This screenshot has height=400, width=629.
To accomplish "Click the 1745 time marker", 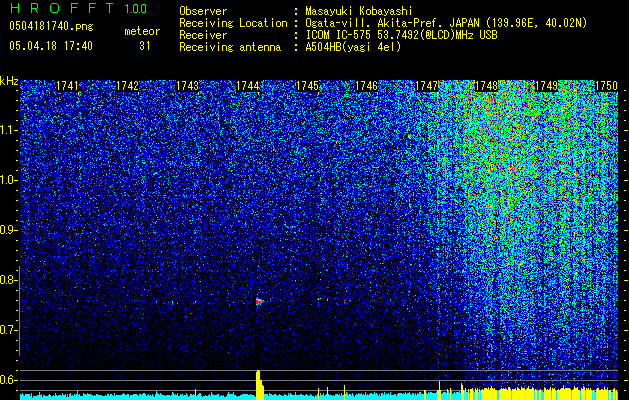I will click(x=307, y=86).
